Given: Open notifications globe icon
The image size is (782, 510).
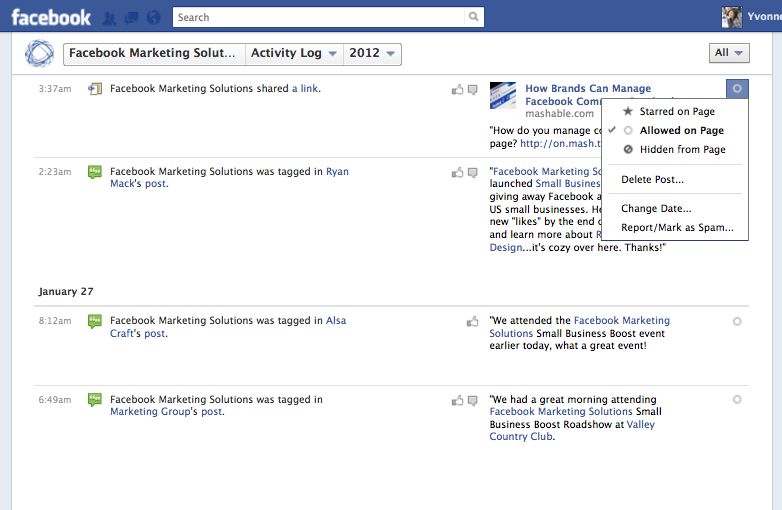Looking at the screenshot, I should pos(154,18).
